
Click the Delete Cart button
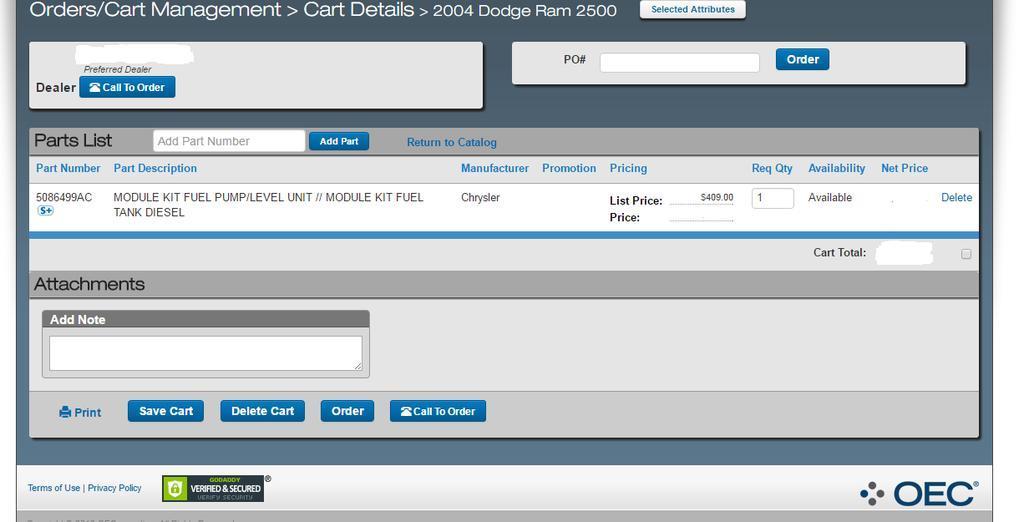click(x=263, y=411)
